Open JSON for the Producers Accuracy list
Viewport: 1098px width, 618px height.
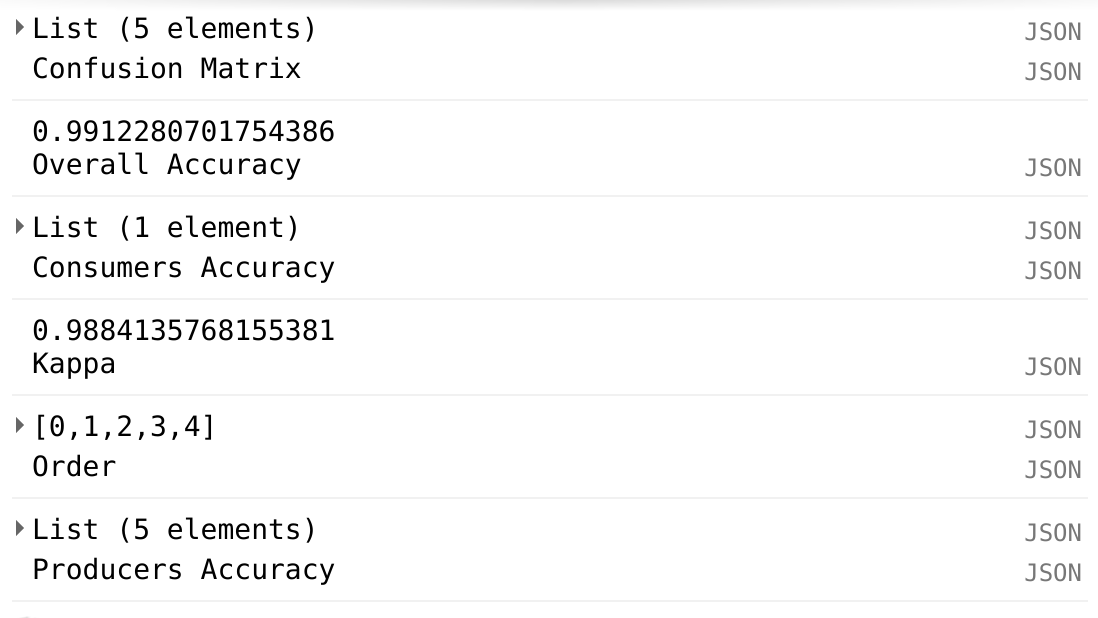[1052, 532]
